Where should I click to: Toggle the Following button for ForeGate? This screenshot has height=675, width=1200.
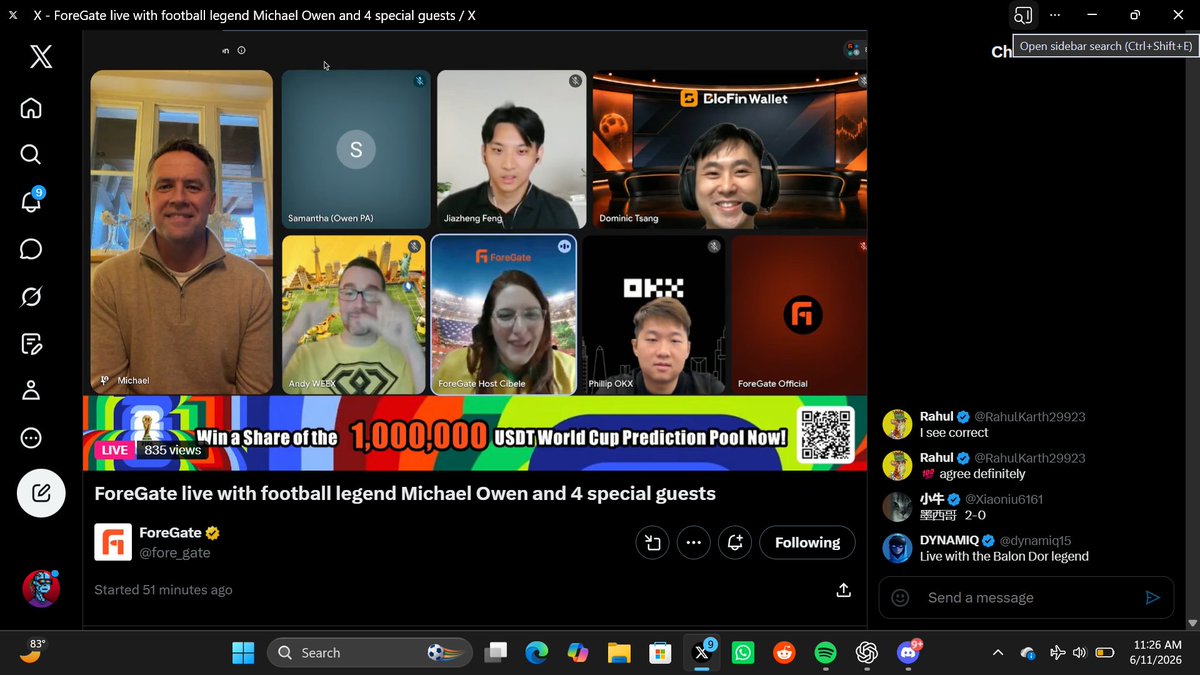pyautogui.click(x=807, y=543)
